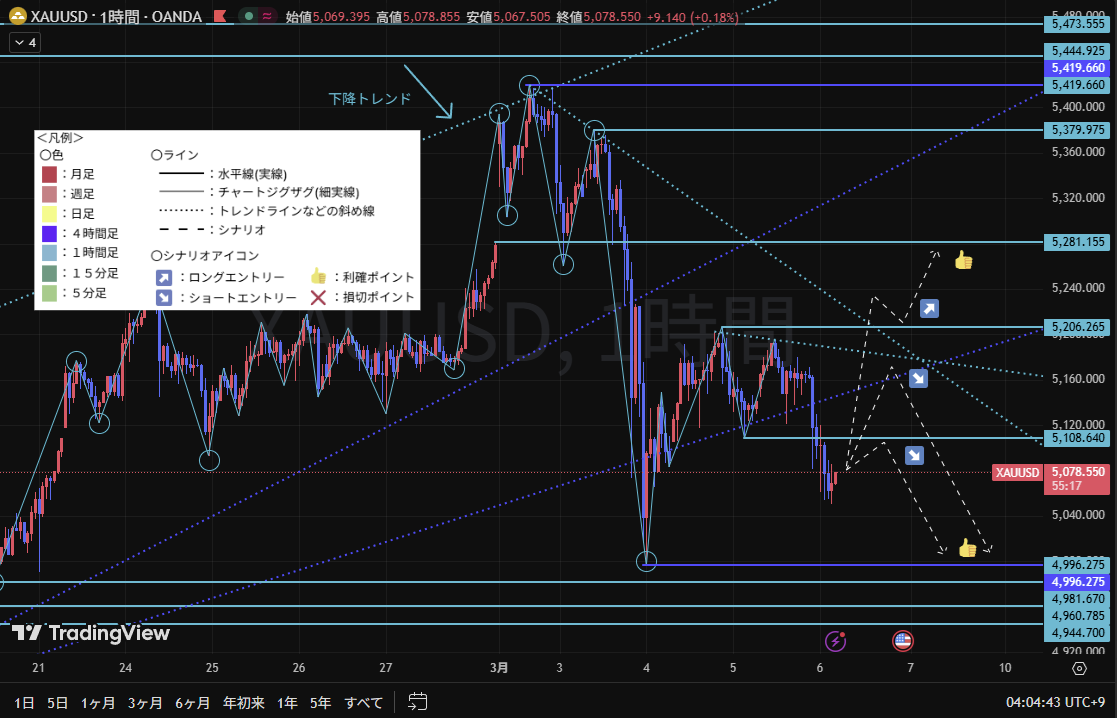Switch to 1ヶ月 date range
Viewport: 1117px width, 718px height.
tap(98, 702)
